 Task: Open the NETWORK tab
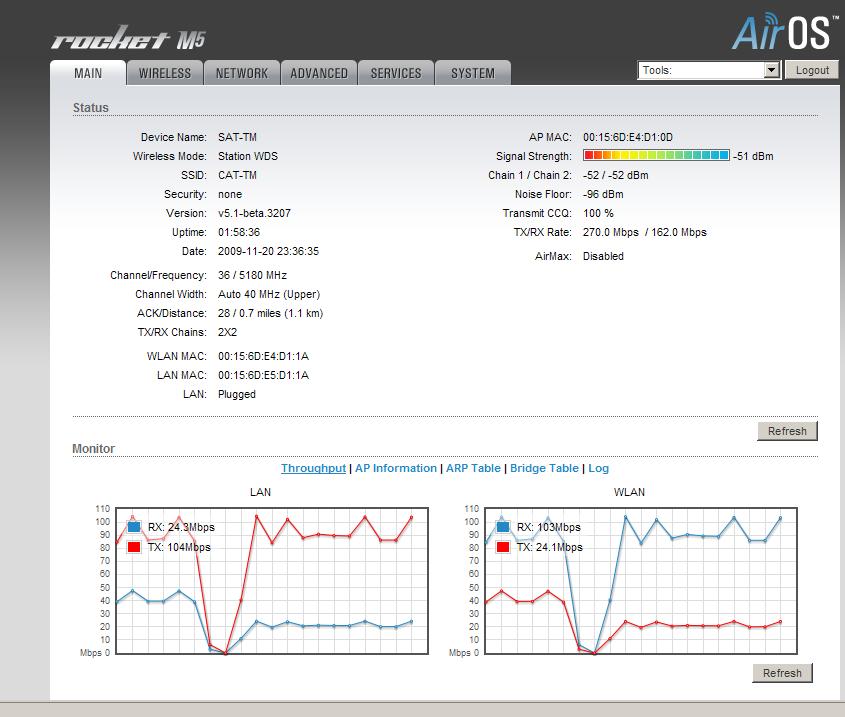tap(242, 73)
